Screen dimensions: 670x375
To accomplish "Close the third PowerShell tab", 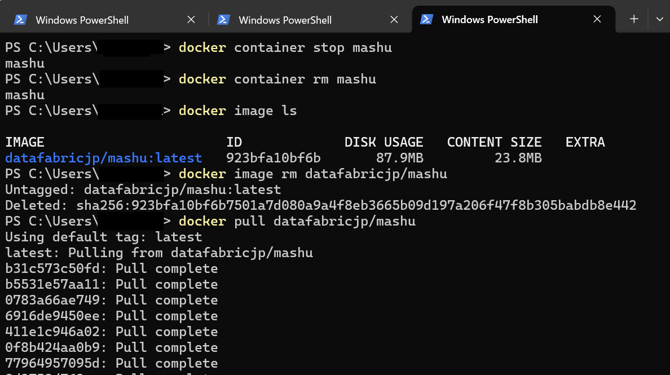I will pyautogui.click(x=597, y=19).
